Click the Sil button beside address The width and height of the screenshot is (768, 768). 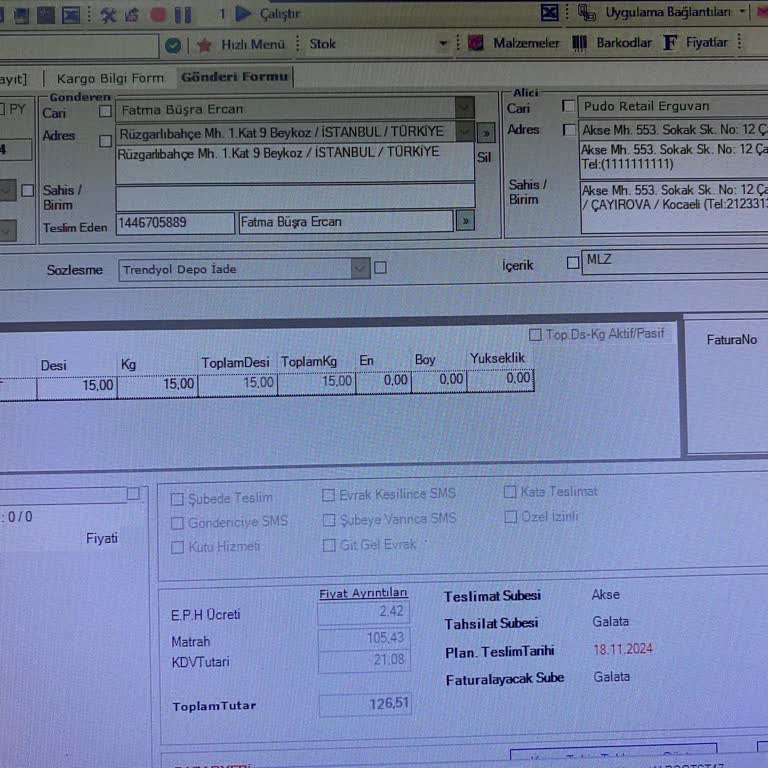484,157
